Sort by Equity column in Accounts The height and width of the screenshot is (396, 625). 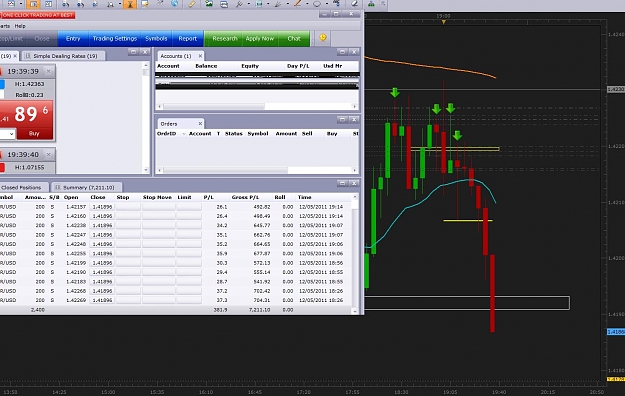(250, 66)
